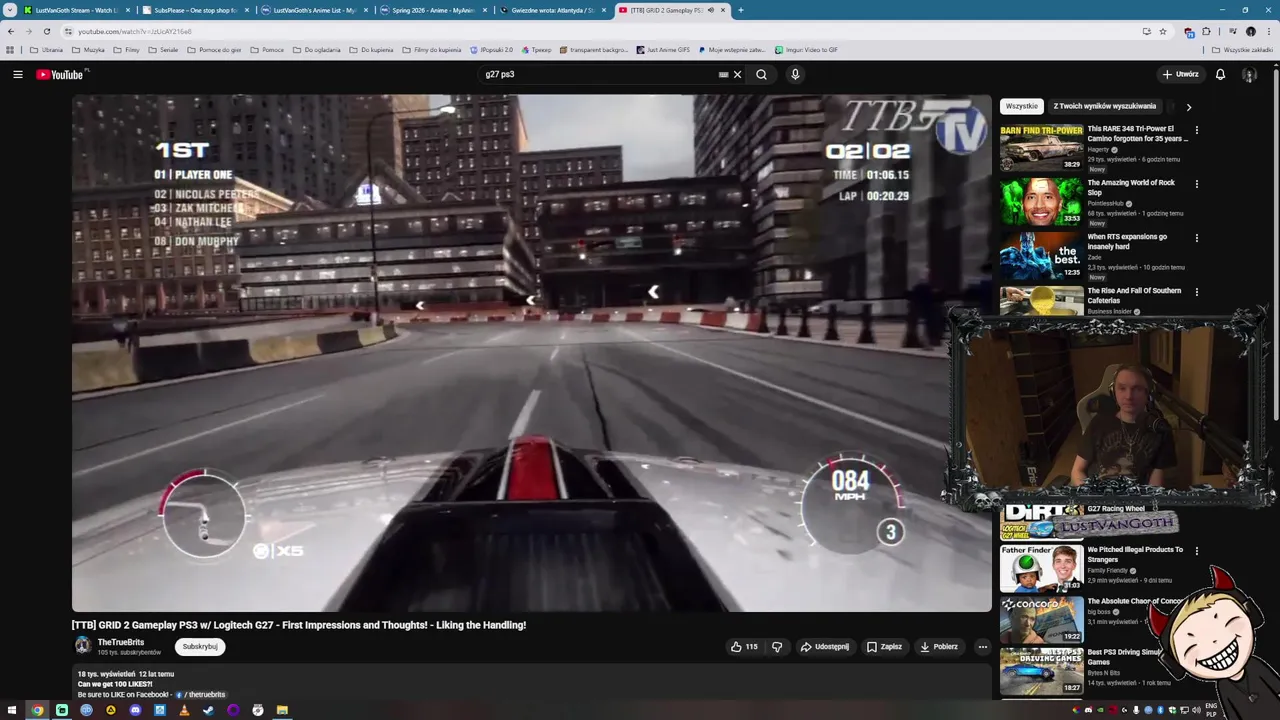Dislike the video
This screenshot has height=720, width=1280.
777,647
